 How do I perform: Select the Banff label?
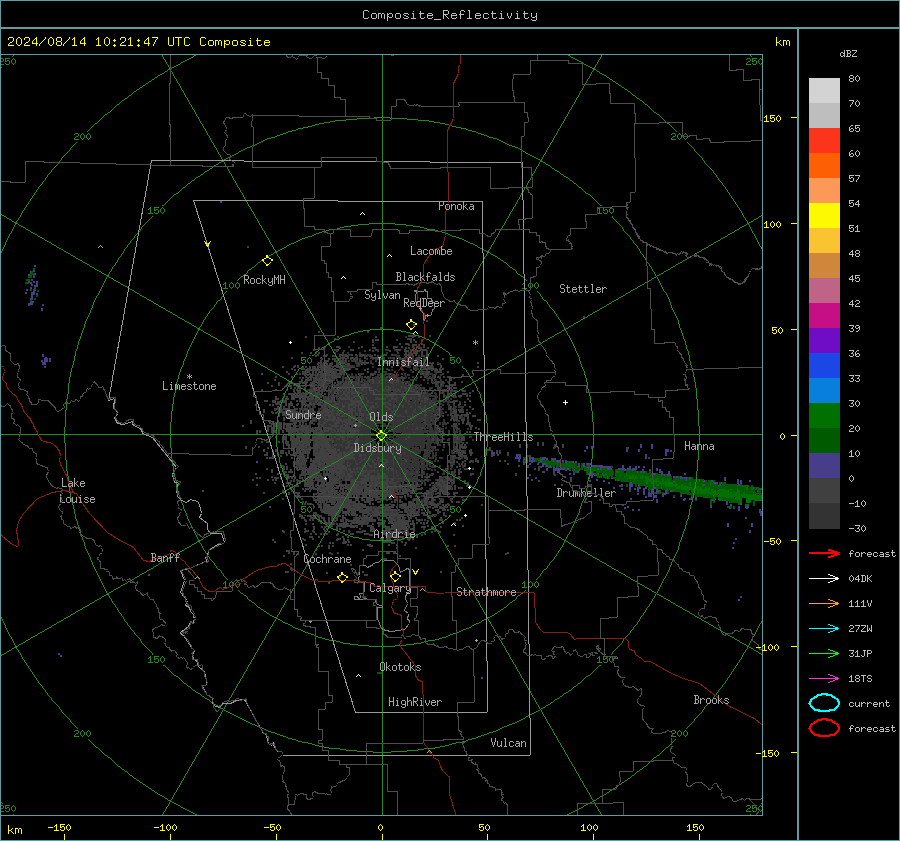(x=165, y=557)
